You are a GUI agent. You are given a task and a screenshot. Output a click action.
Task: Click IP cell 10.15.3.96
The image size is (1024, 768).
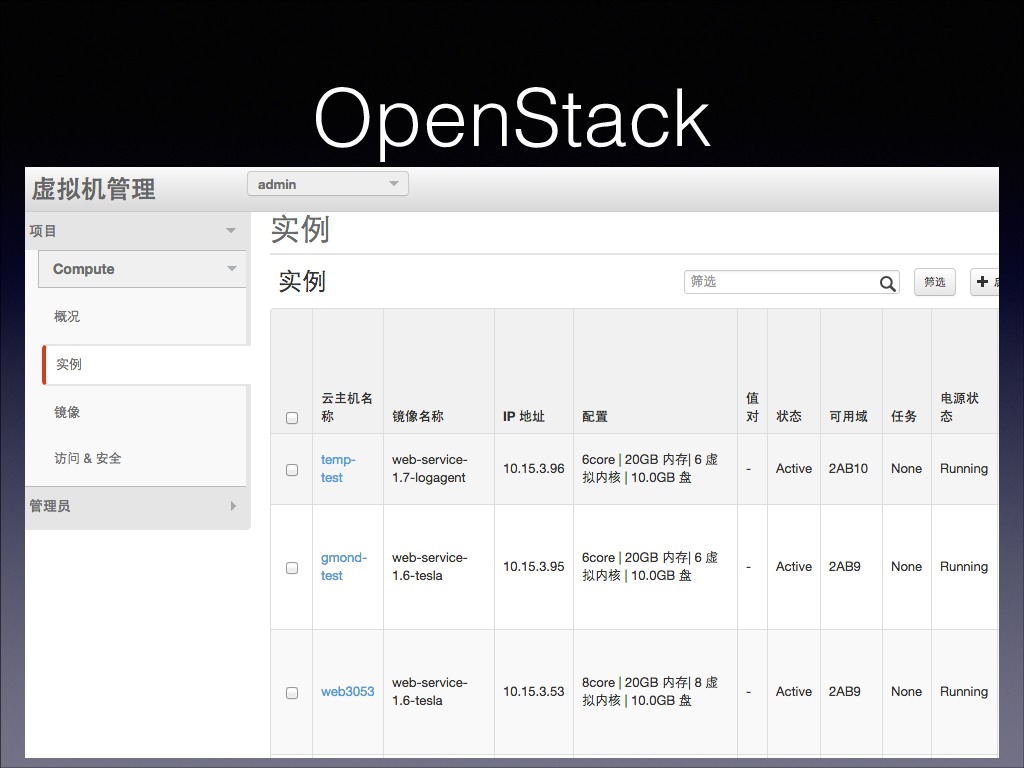(x=534, y=469)
